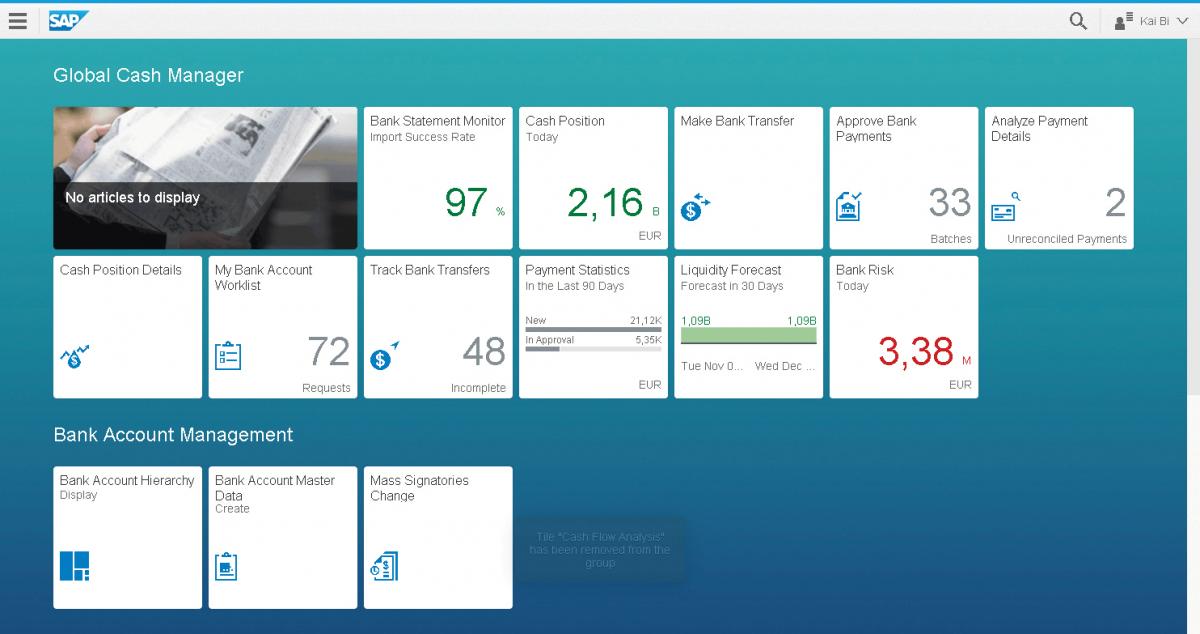Click the Bank Account Hierarchy icon
The image size is (1200, 634).
pos(74,566)
